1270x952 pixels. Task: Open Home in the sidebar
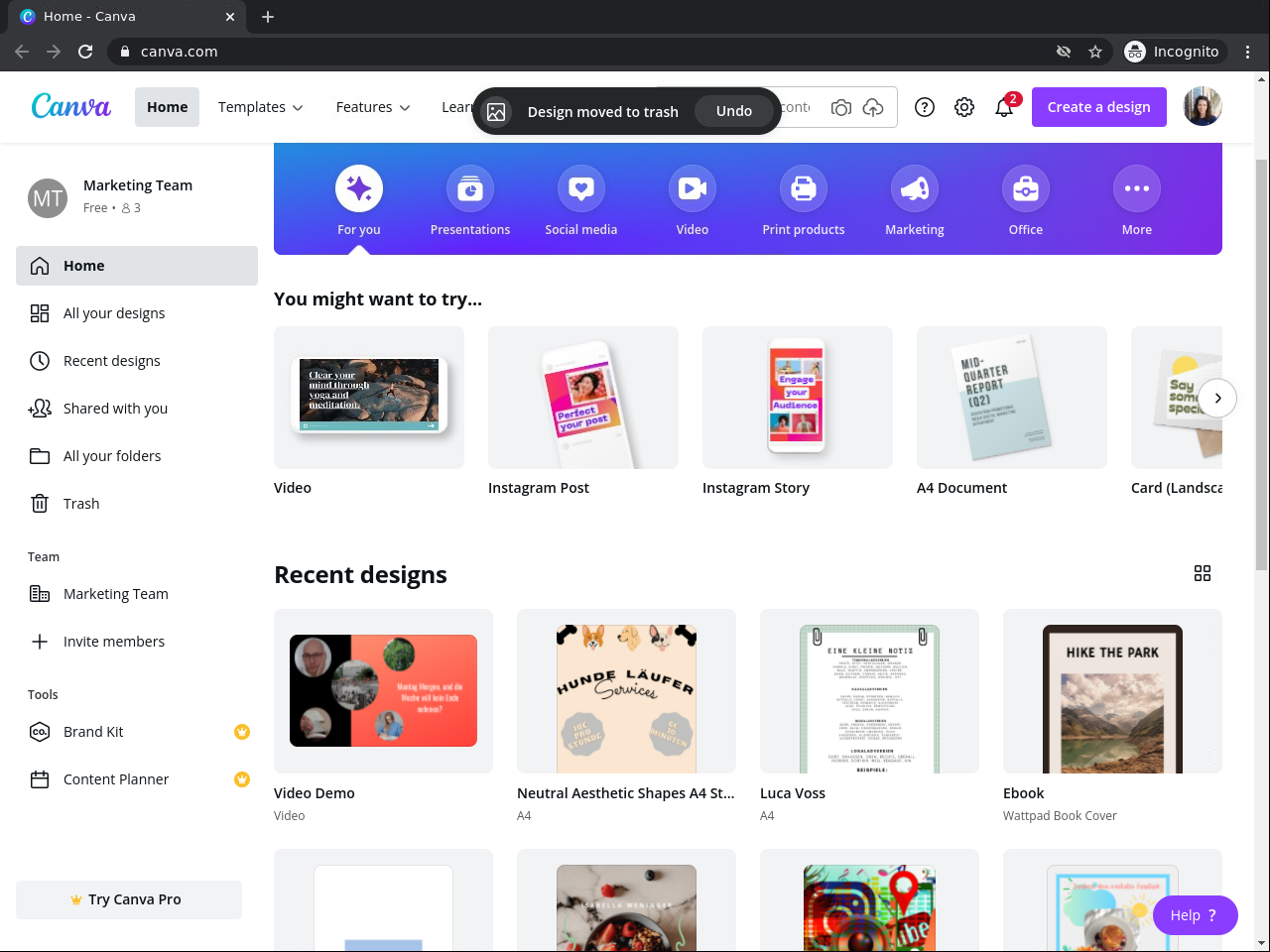coord(137,266)
